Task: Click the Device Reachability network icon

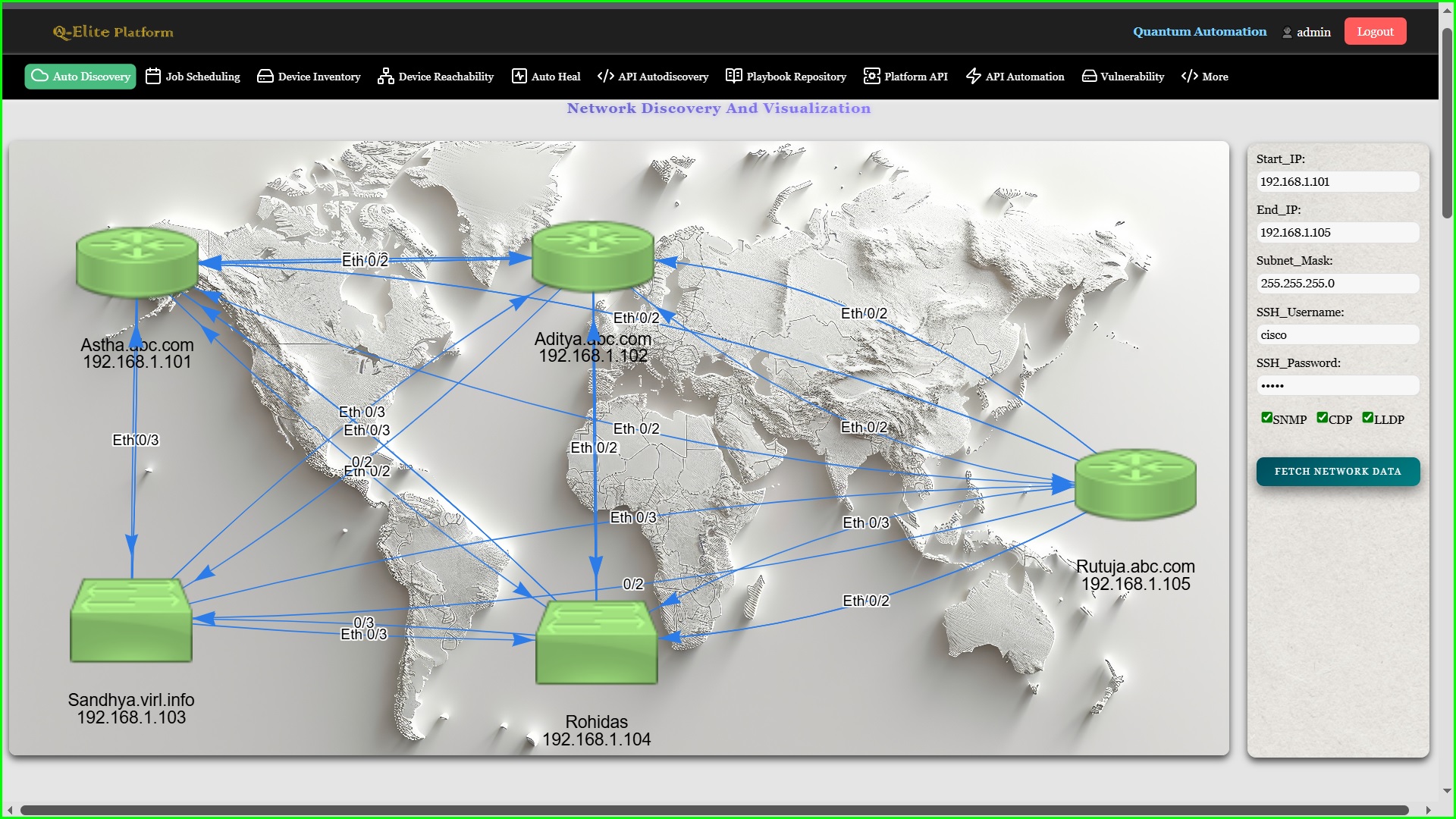Action: coord(385,76)
